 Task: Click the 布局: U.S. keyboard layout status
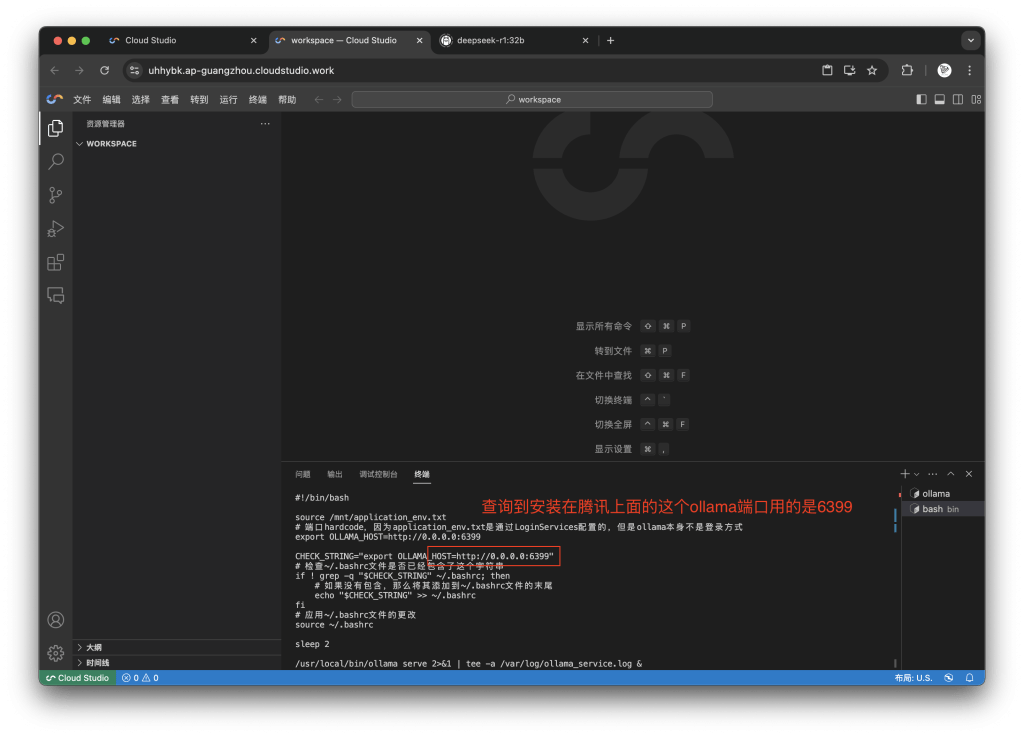pyautogui.click(x=913, y=678)
